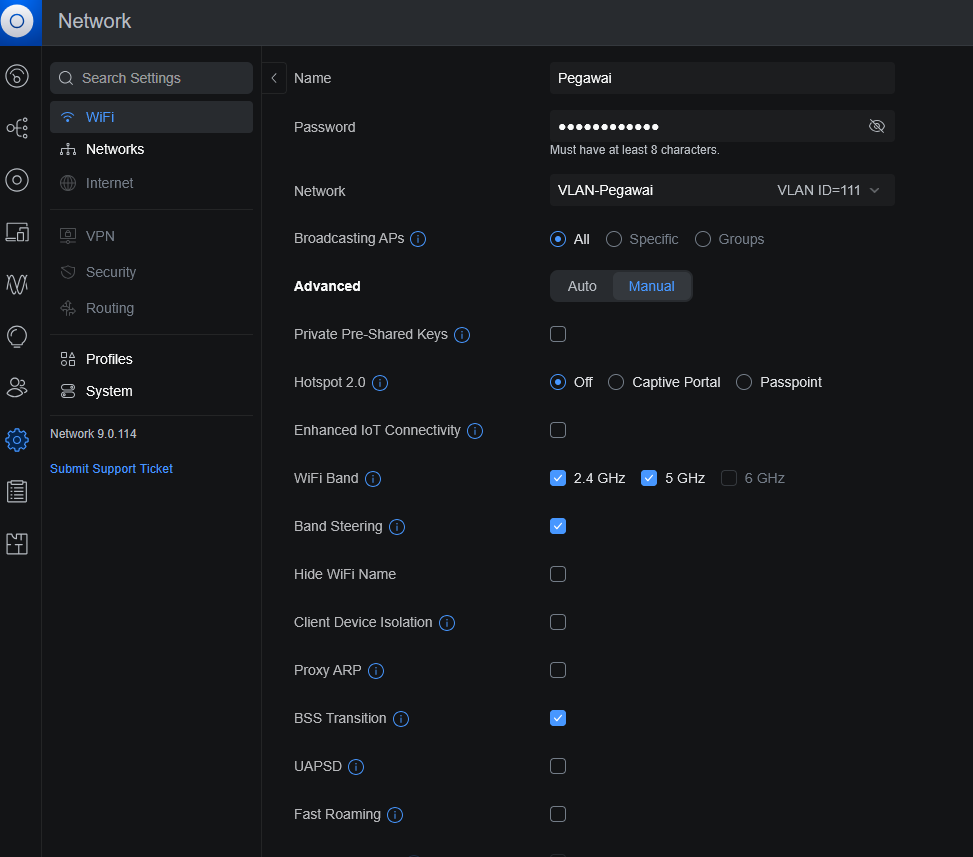Click the Search Settings field
973x857 pixels.
pos(151,78)
